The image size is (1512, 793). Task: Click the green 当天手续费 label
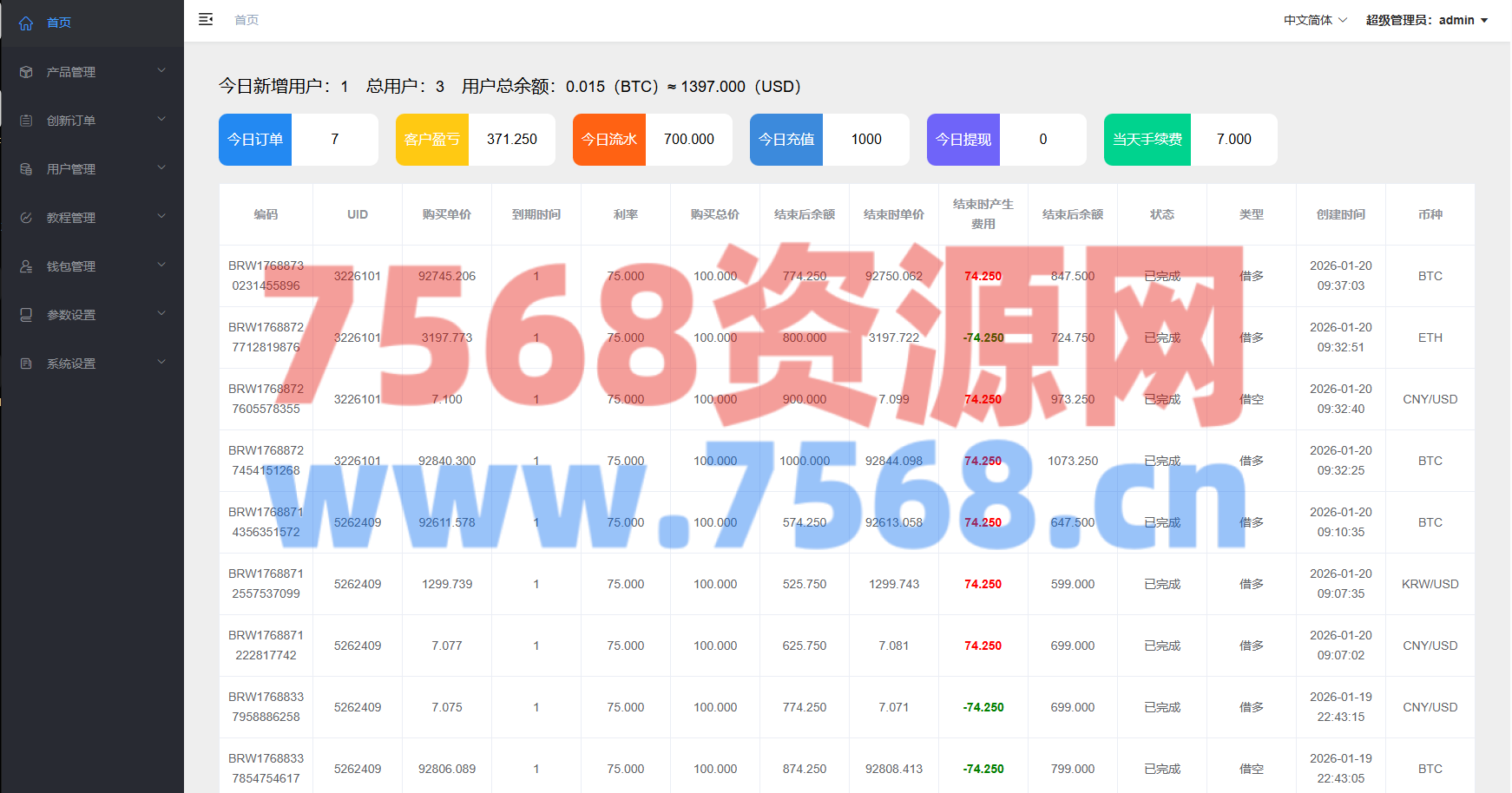(1147, 140)
